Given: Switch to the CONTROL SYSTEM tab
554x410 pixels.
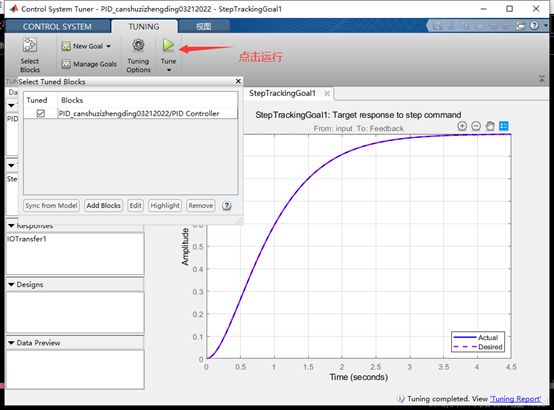Looking at the screenshot, I should 57,27.
